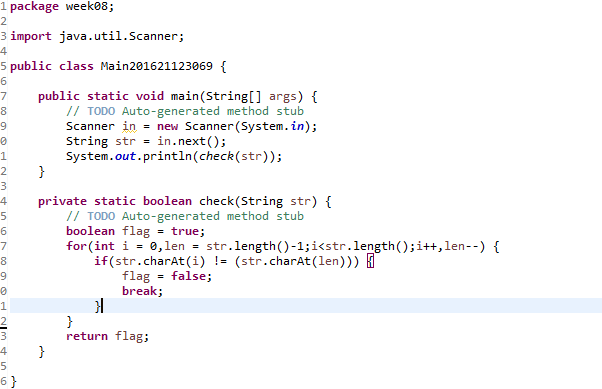Viewport: 602px width, 389px height.
Task: Click the highlighted opening brace after the if condition
Action: tap(370, 262)
